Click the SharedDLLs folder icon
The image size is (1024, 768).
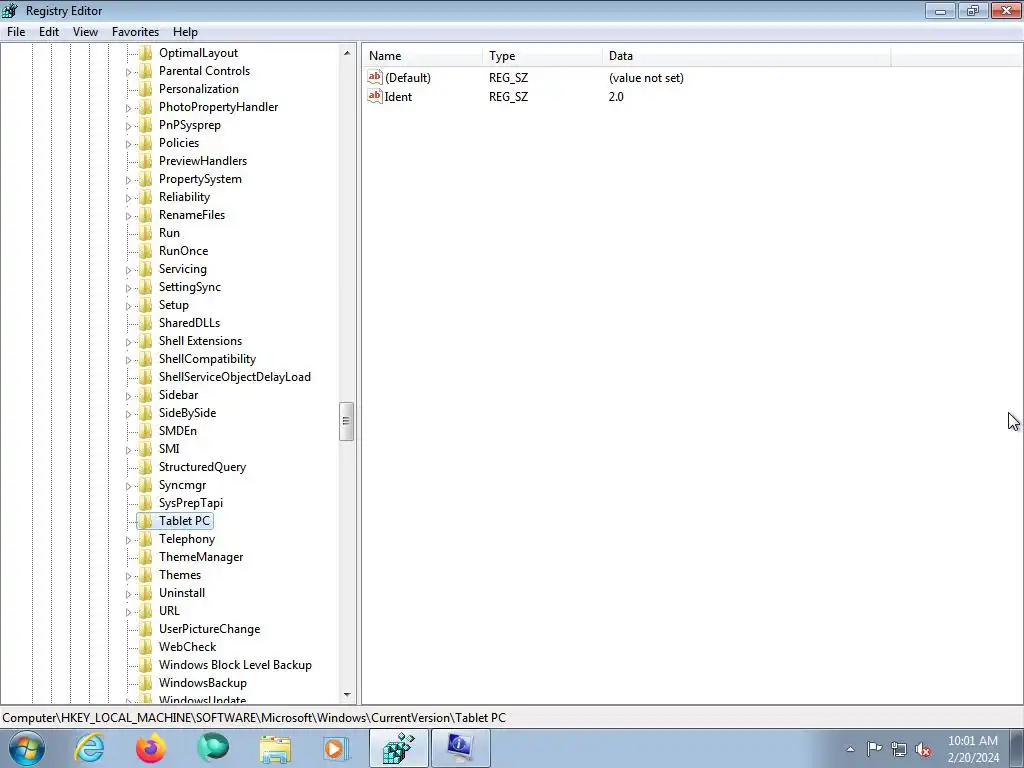click(146, 323)
